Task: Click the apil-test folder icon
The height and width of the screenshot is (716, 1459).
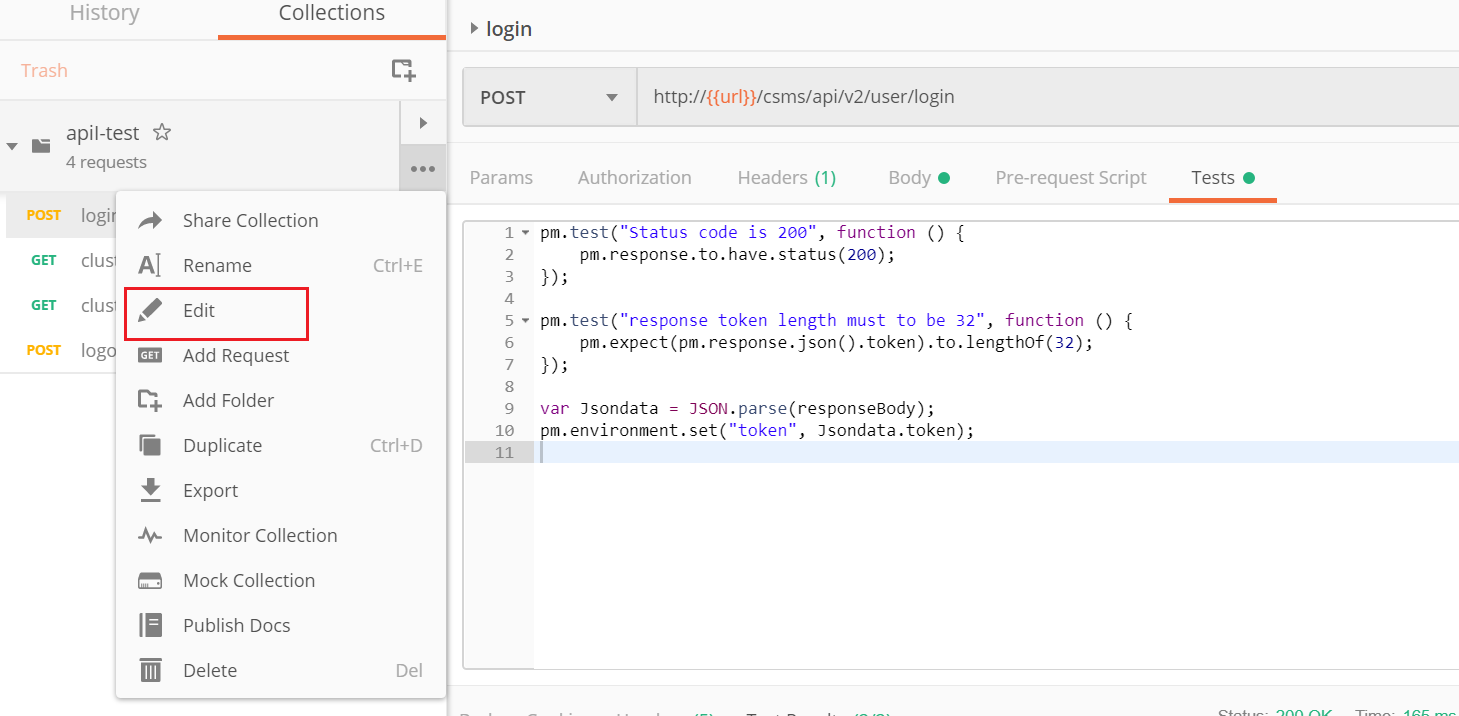Action: (41, 146)
